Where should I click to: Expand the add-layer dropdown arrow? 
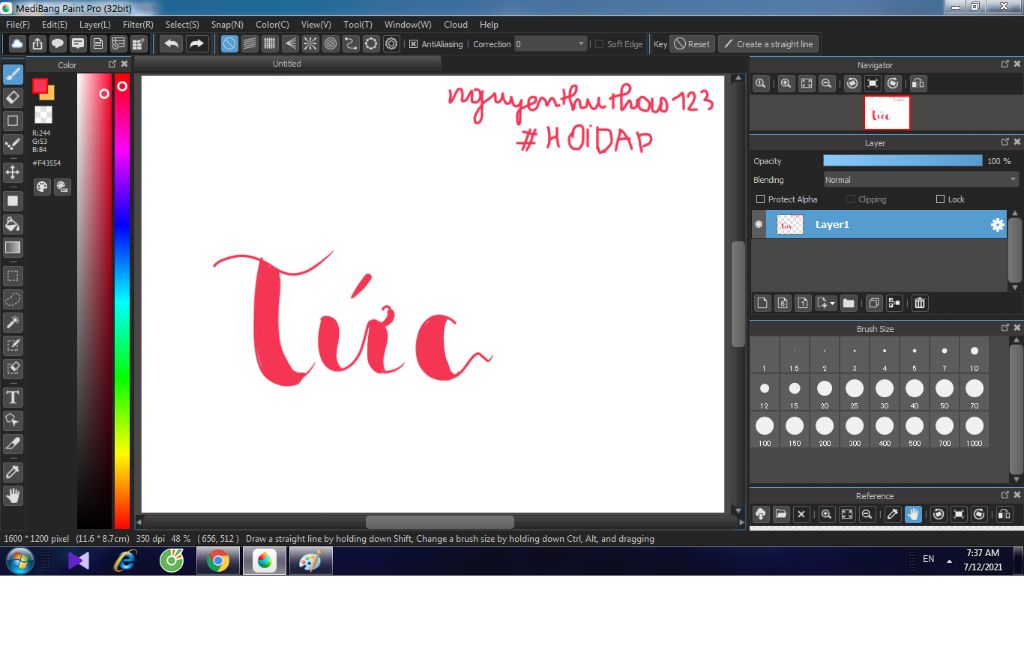click(833, 303)
